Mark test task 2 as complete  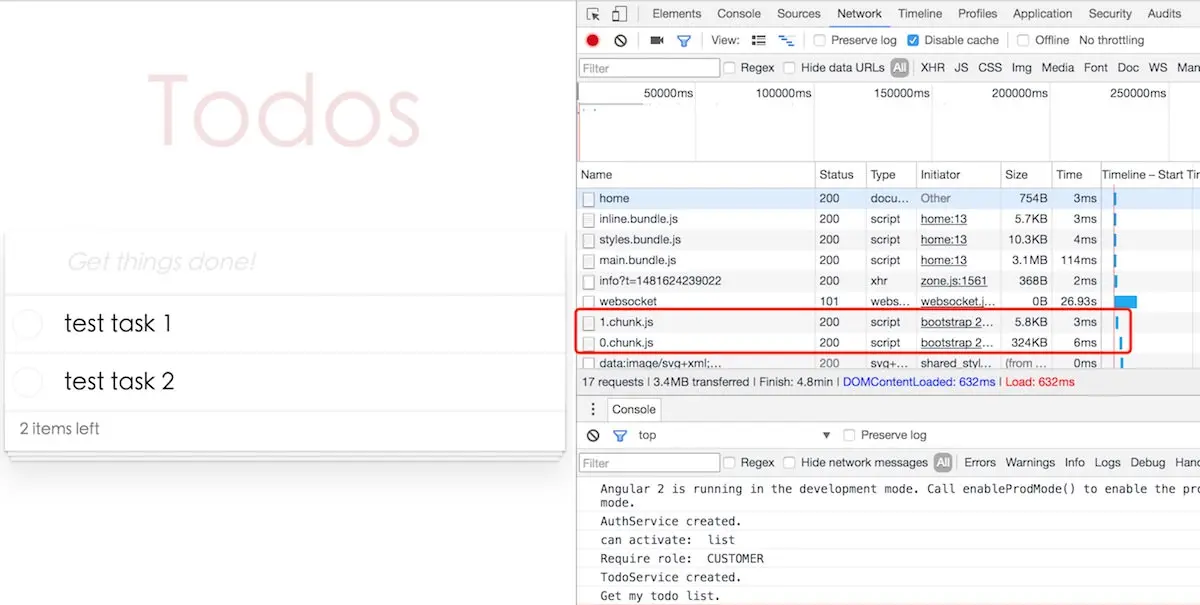[x=28, y=382]
